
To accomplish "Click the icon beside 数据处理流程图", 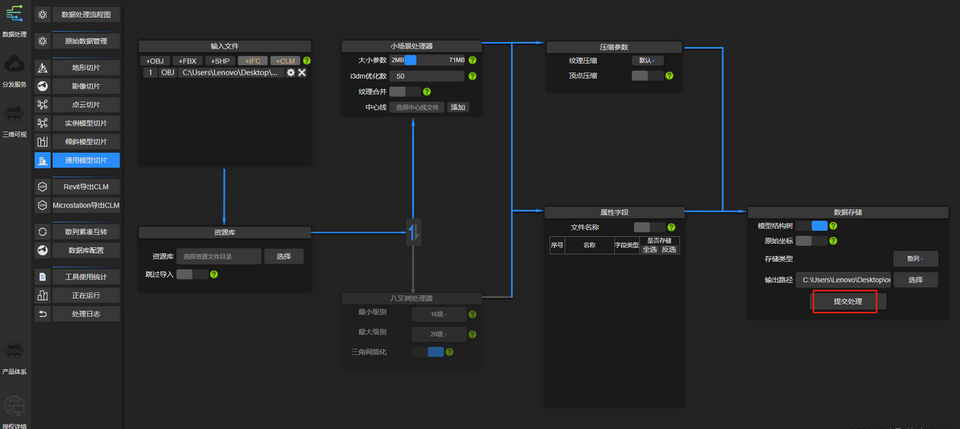I will (x=42, y=15).
